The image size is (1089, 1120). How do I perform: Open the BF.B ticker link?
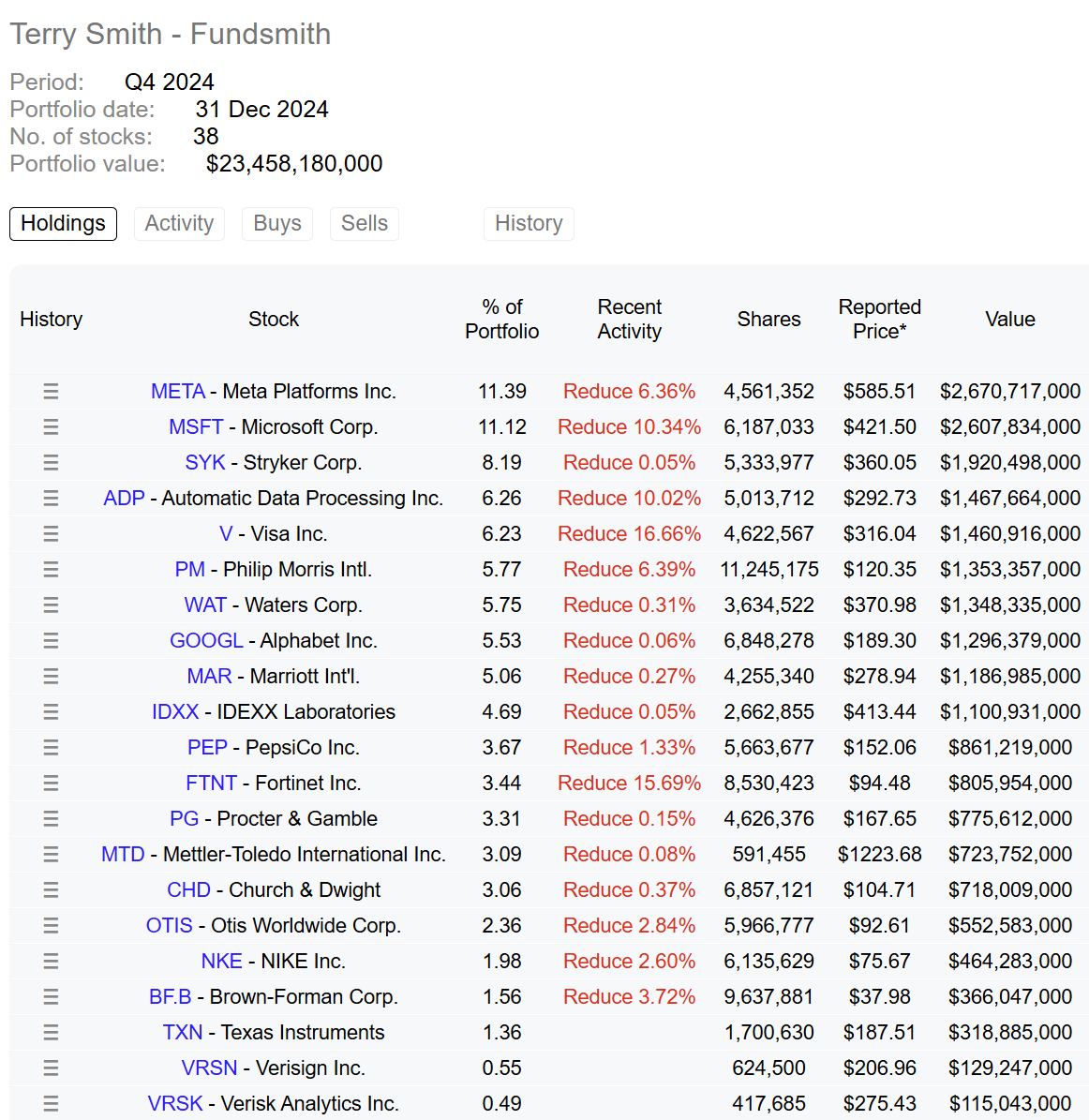click(x=170, y=997)
